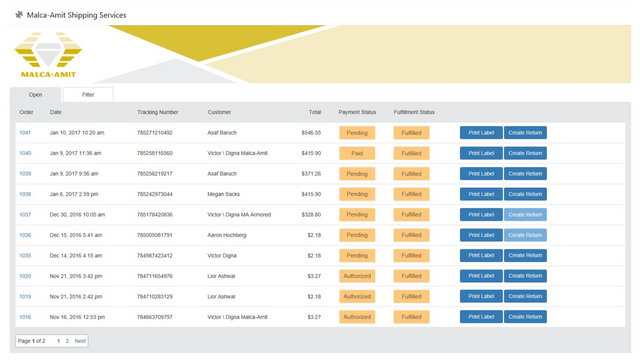Print Label for order 1036
This screenshot has width=640, height=360.
(481, 235)
